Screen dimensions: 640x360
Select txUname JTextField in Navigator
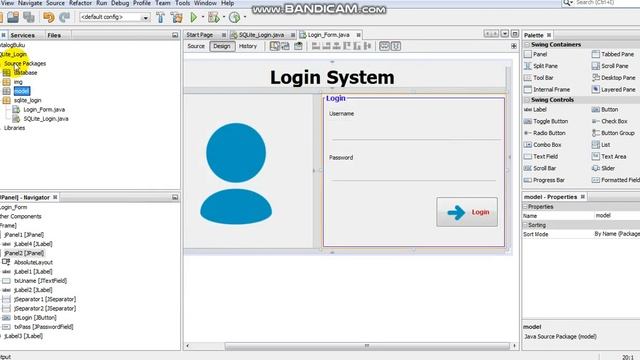(x=40, y=281)
